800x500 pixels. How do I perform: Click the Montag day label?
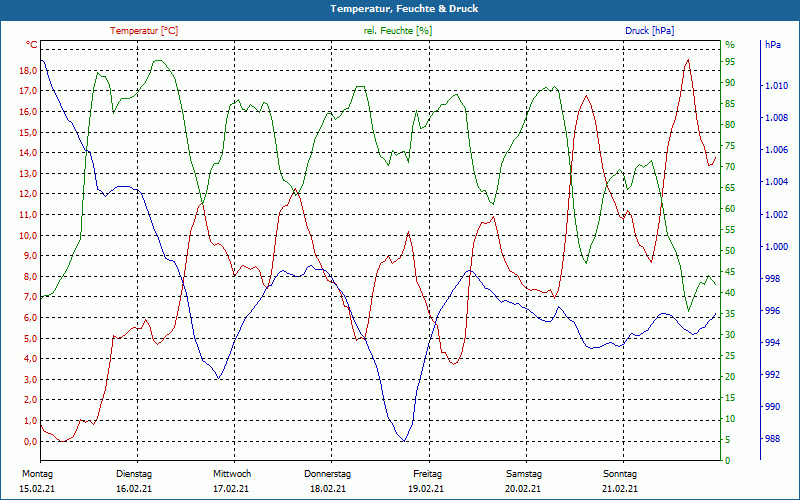37,474
